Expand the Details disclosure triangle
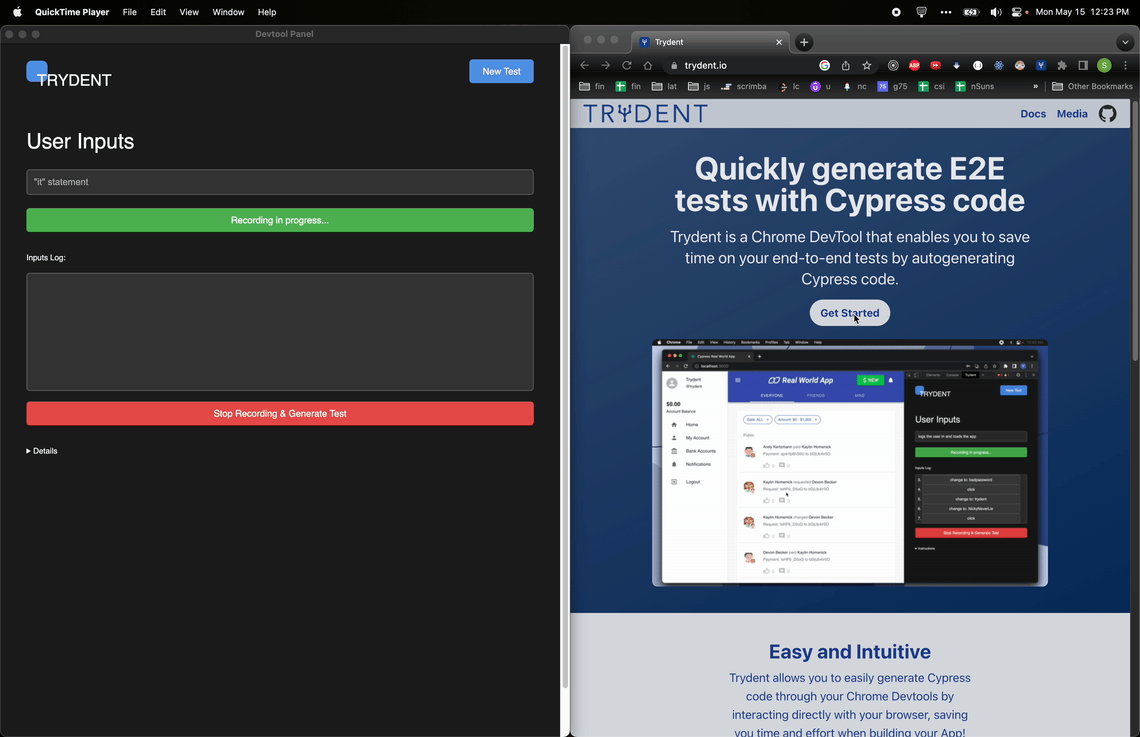The width and height of the screenshot is (1140, 737). (41, 451)
